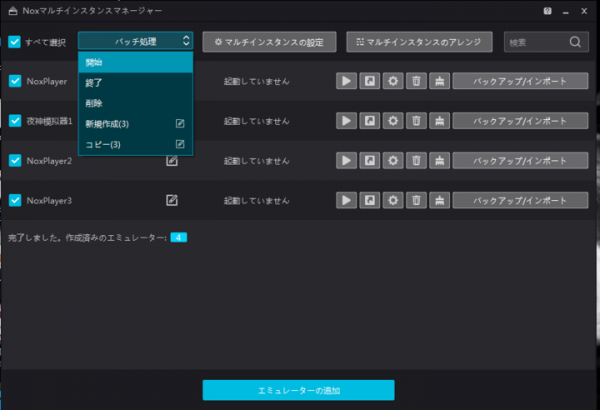
Task: Uncheck the NoxPlayer3 checkbox
Action: point(15,200)
